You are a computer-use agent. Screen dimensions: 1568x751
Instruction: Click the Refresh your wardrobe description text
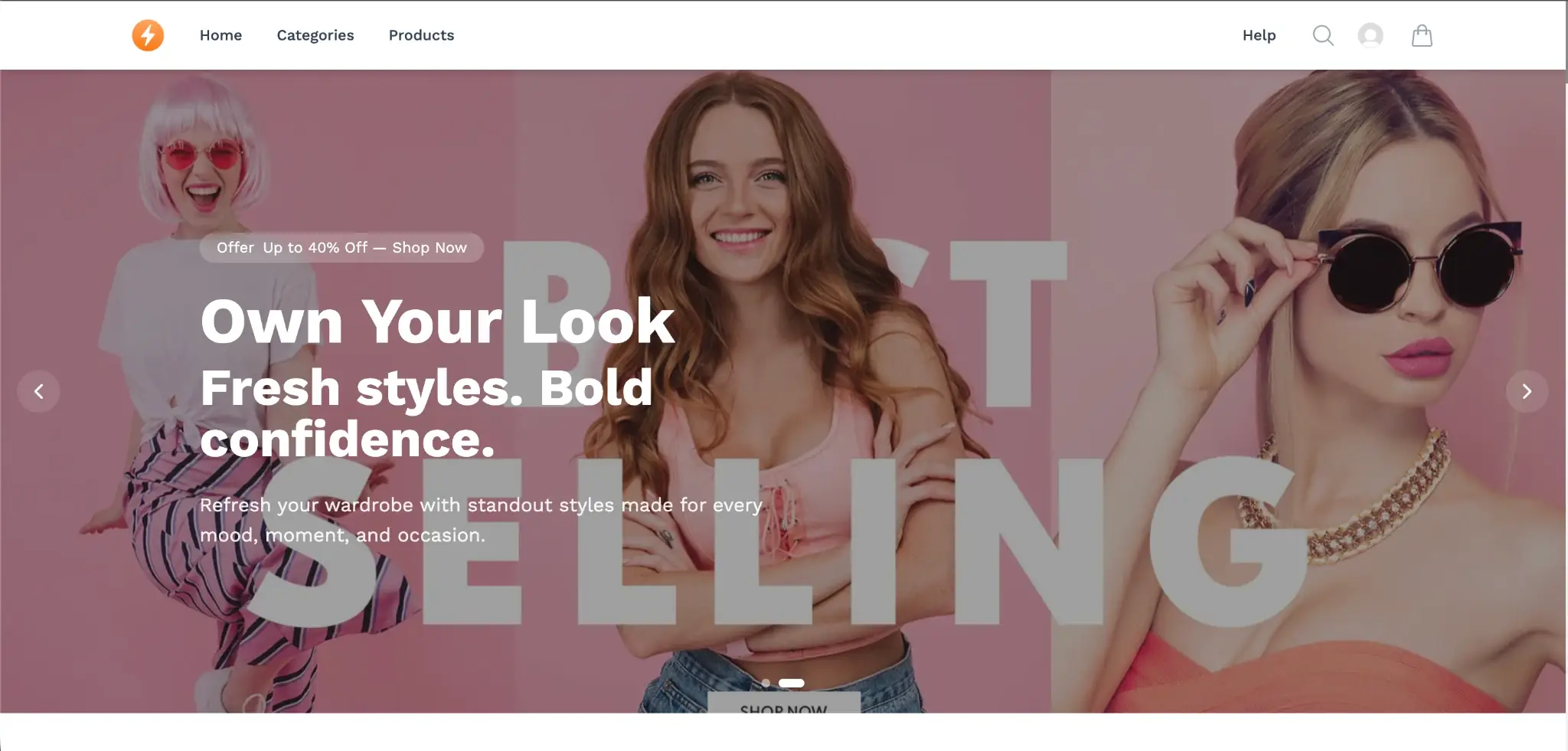482,520
